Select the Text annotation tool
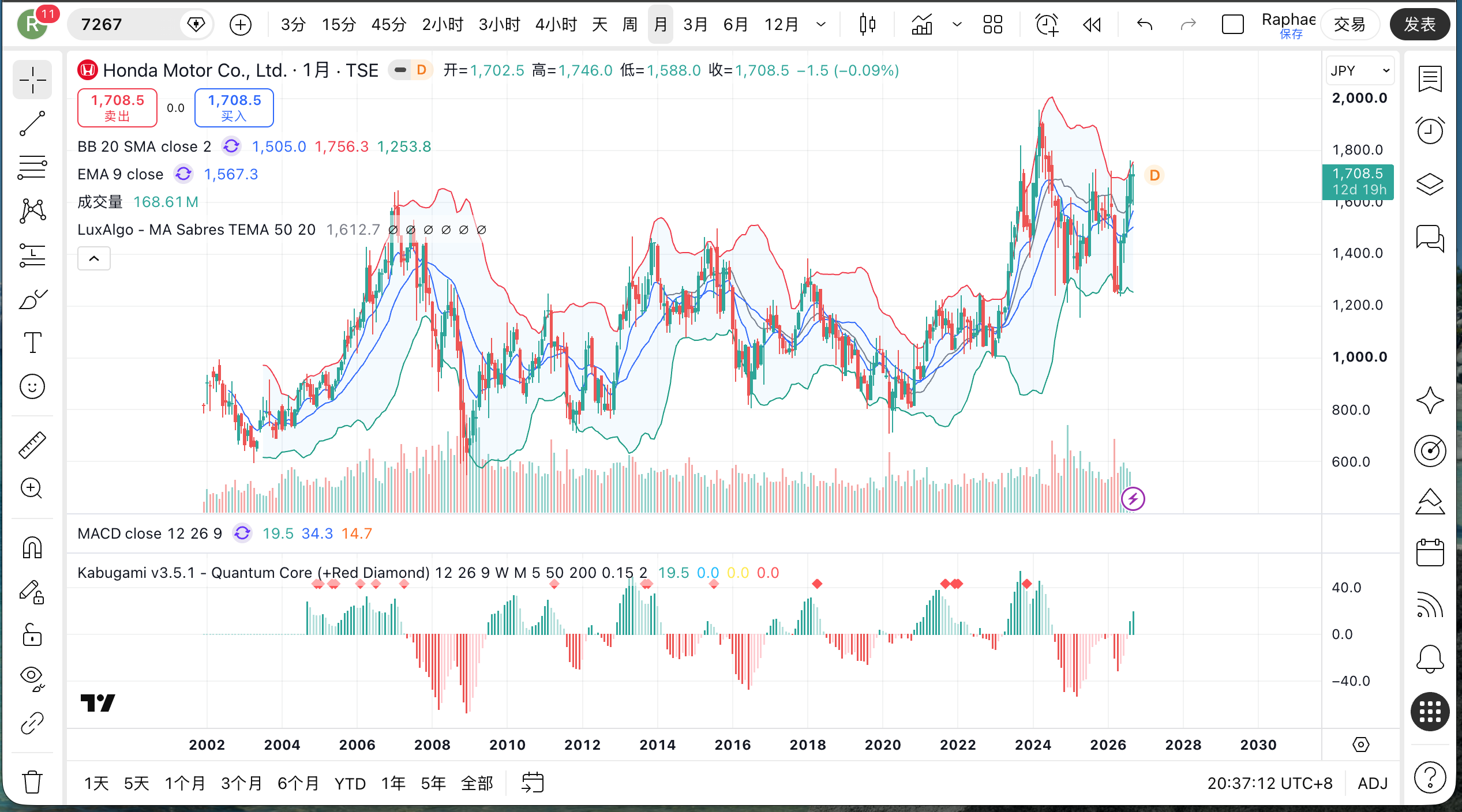 click(x=32, y=343)
